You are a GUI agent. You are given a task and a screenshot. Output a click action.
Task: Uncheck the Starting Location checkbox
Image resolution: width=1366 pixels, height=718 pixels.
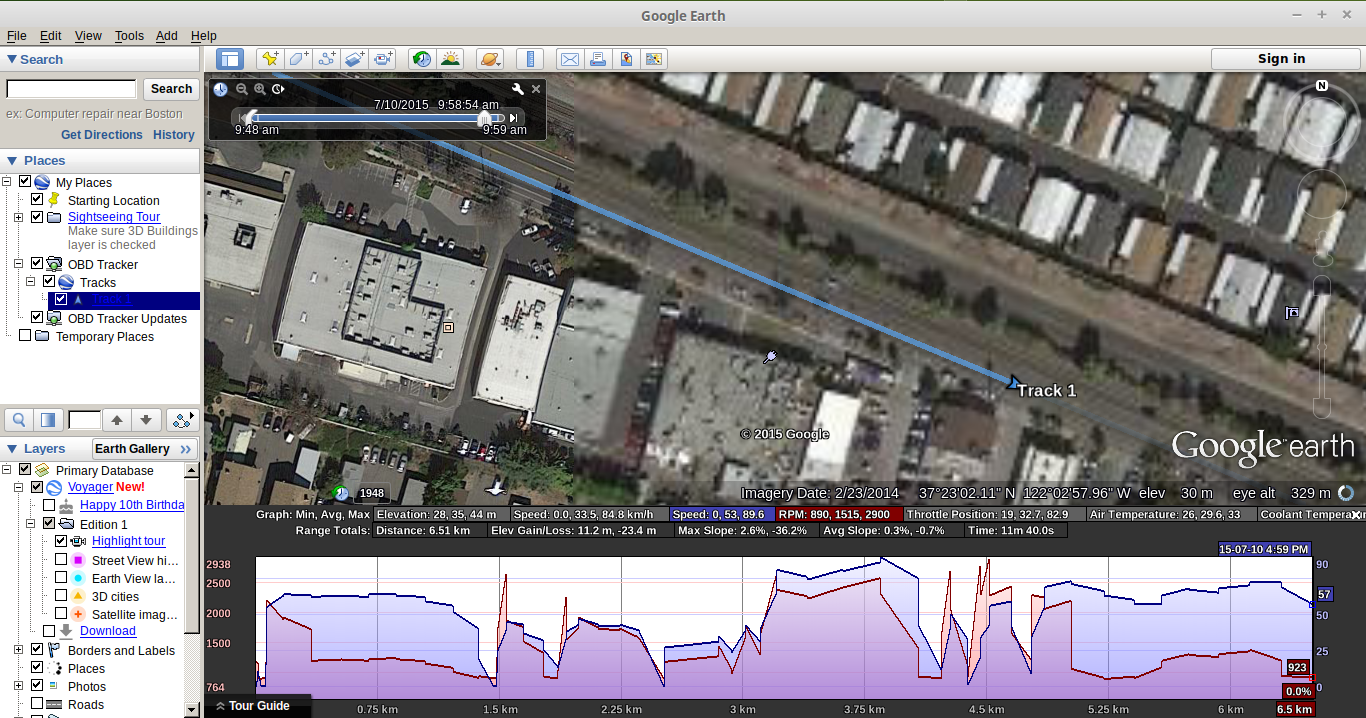pos(37,200)
